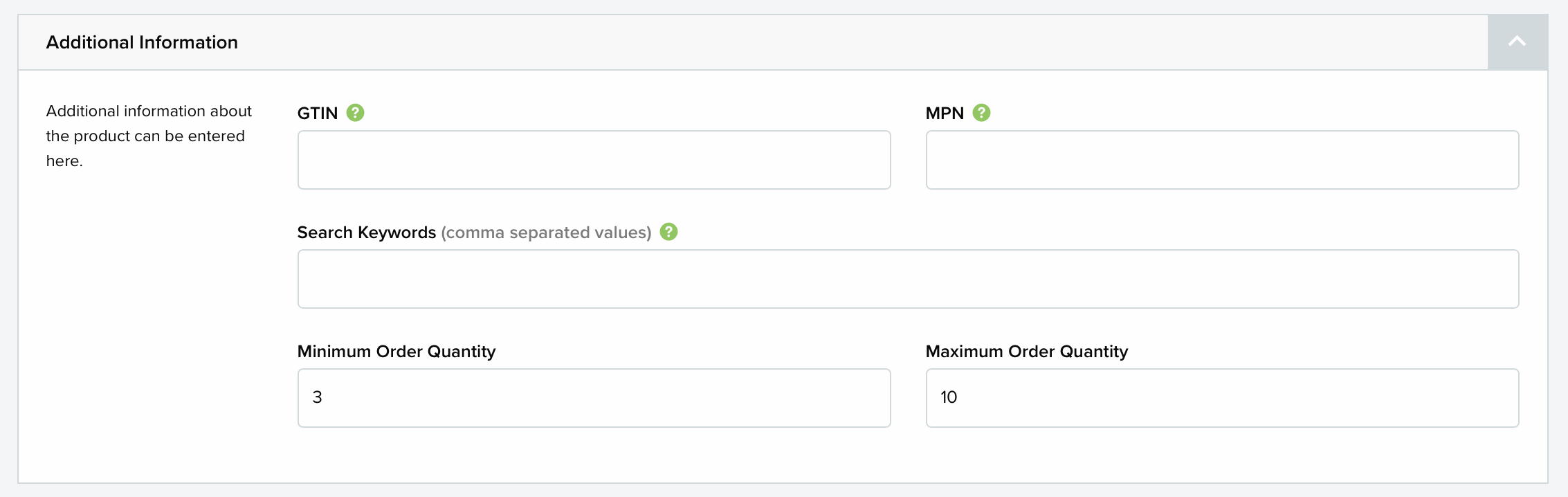This screenshot has width=1568, height=497.
Task: Click the Search Keywords help icon
Action: click(668, 232)
